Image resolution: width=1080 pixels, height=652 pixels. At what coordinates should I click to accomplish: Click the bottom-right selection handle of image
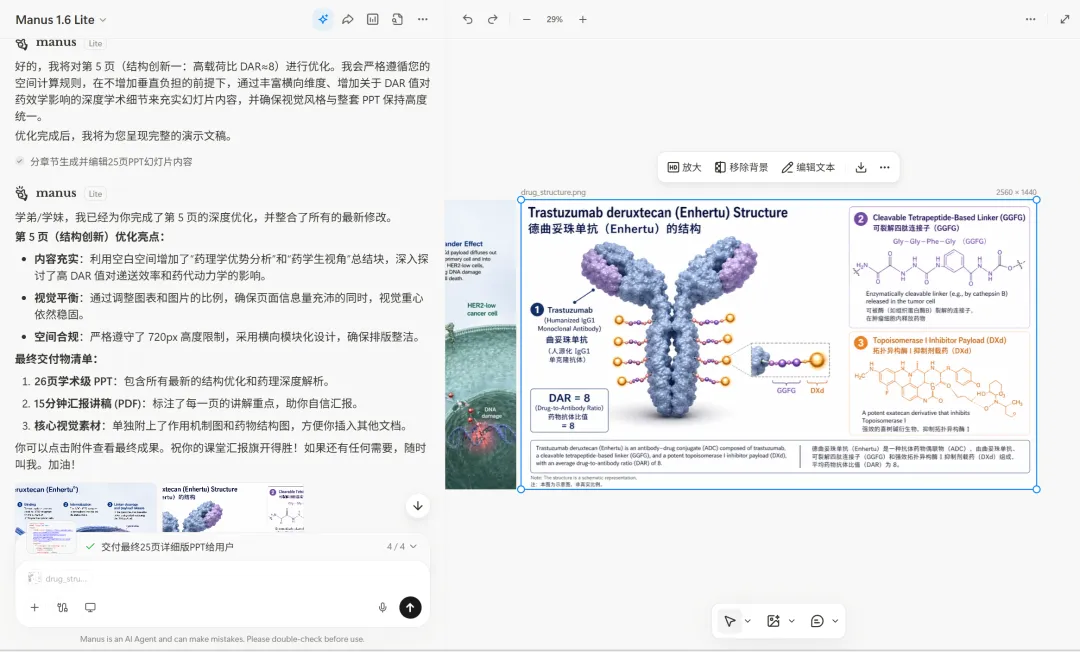(x=1037, y=490)
